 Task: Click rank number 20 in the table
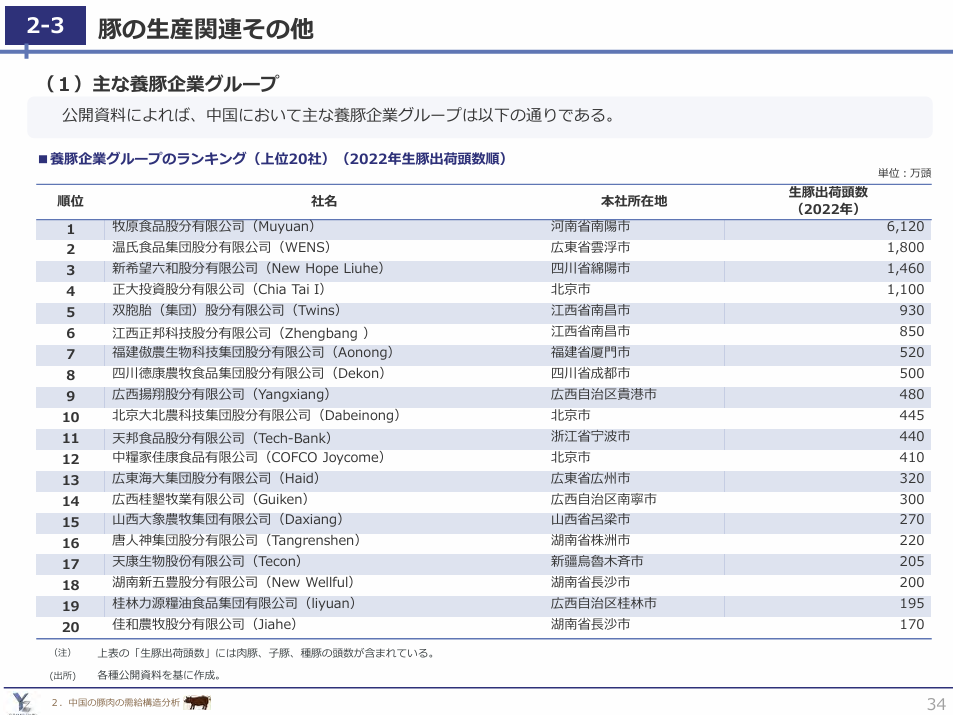pos(71,627)
